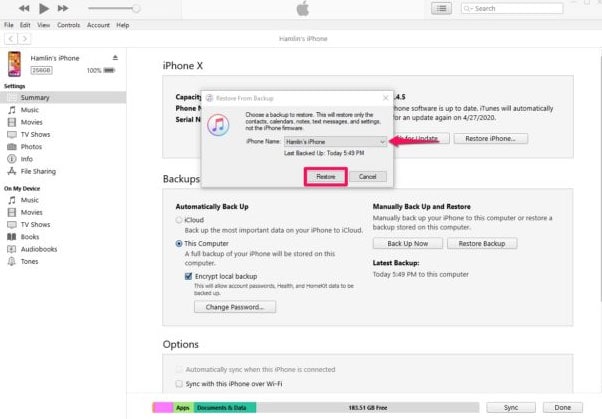The image size is (602, 419).
Task: Open the list view icon near Search
Action: click(x=441, y=8)
